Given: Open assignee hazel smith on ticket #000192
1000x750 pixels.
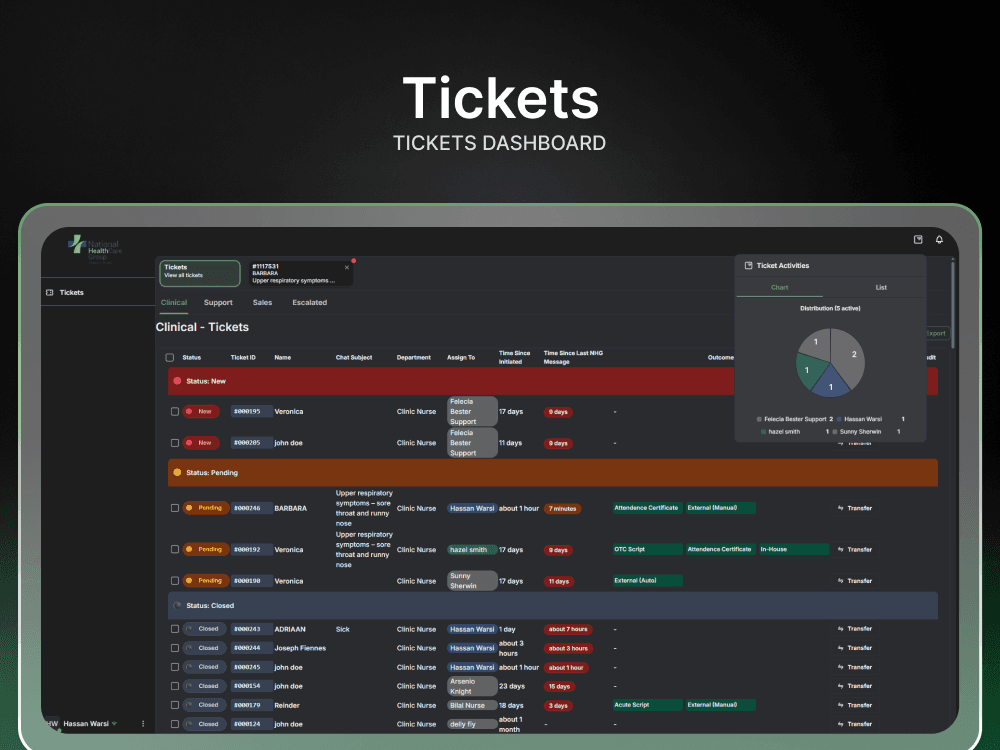Looking at the screenshot, I should (x=472, y=550).
